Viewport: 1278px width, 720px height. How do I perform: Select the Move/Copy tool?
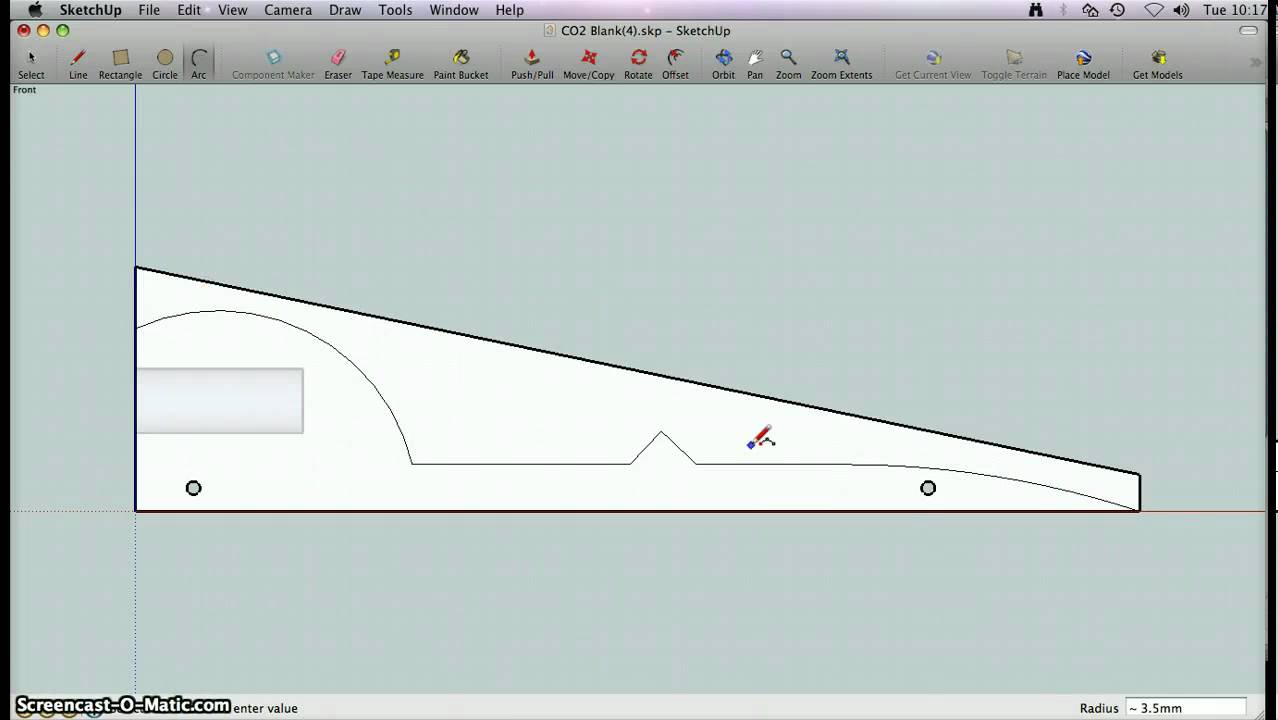pos(588,58)
